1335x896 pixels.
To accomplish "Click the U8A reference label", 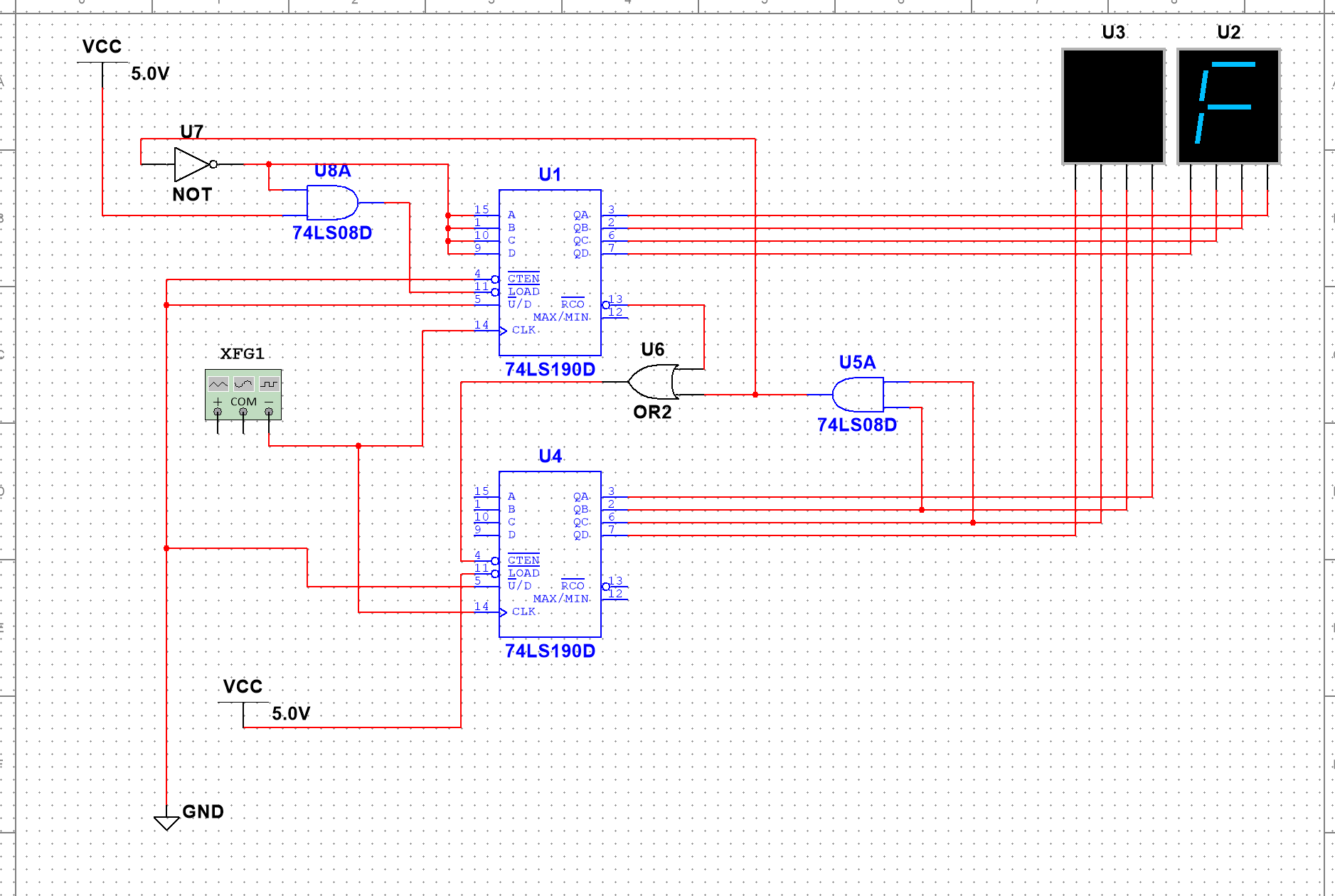I will [332, 171].
